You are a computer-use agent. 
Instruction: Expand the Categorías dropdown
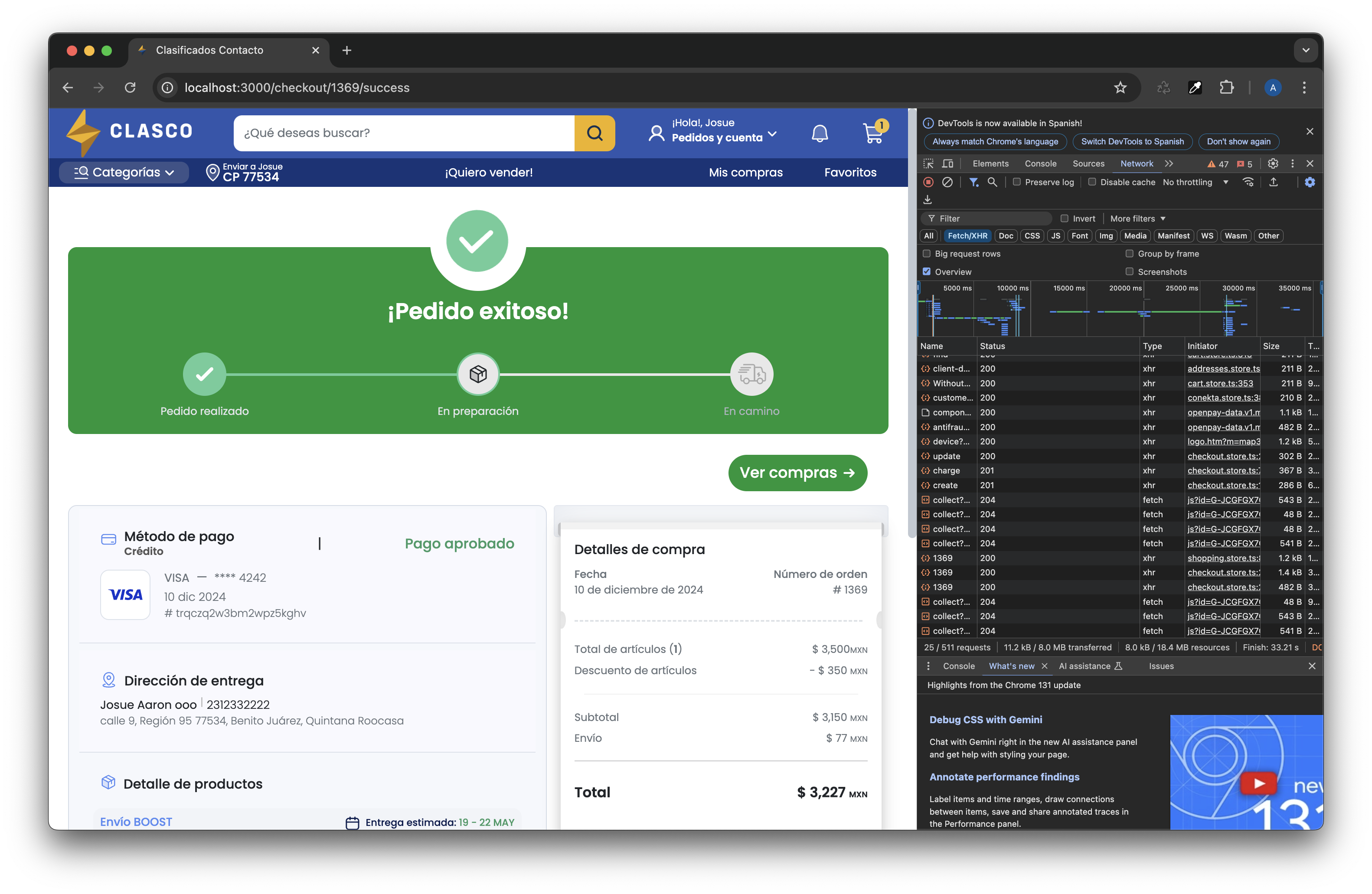[x=124, y=173]
